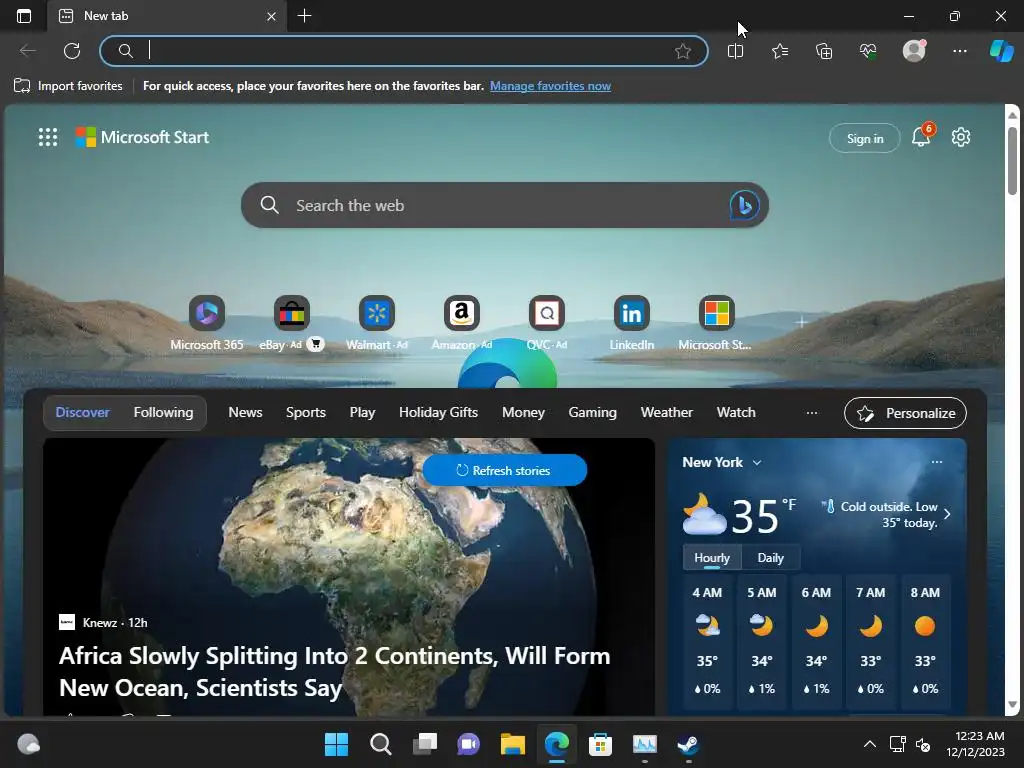Open the Microsoft Store quick link tile

tap(716, 323)
